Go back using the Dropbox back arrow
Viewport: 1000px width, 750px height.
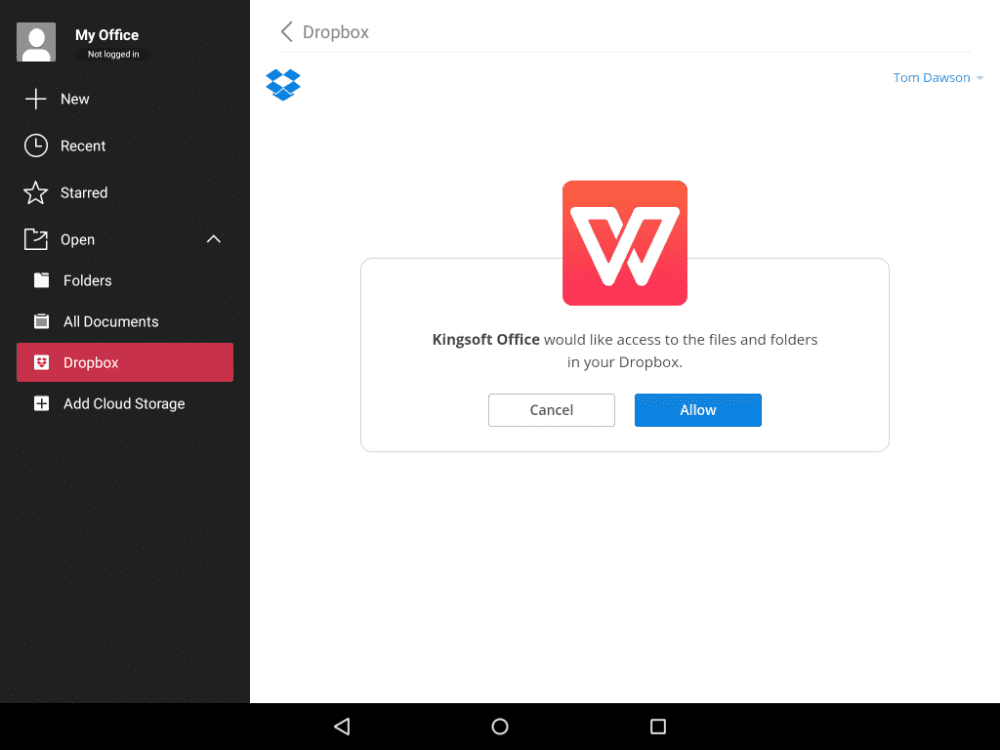287,32
